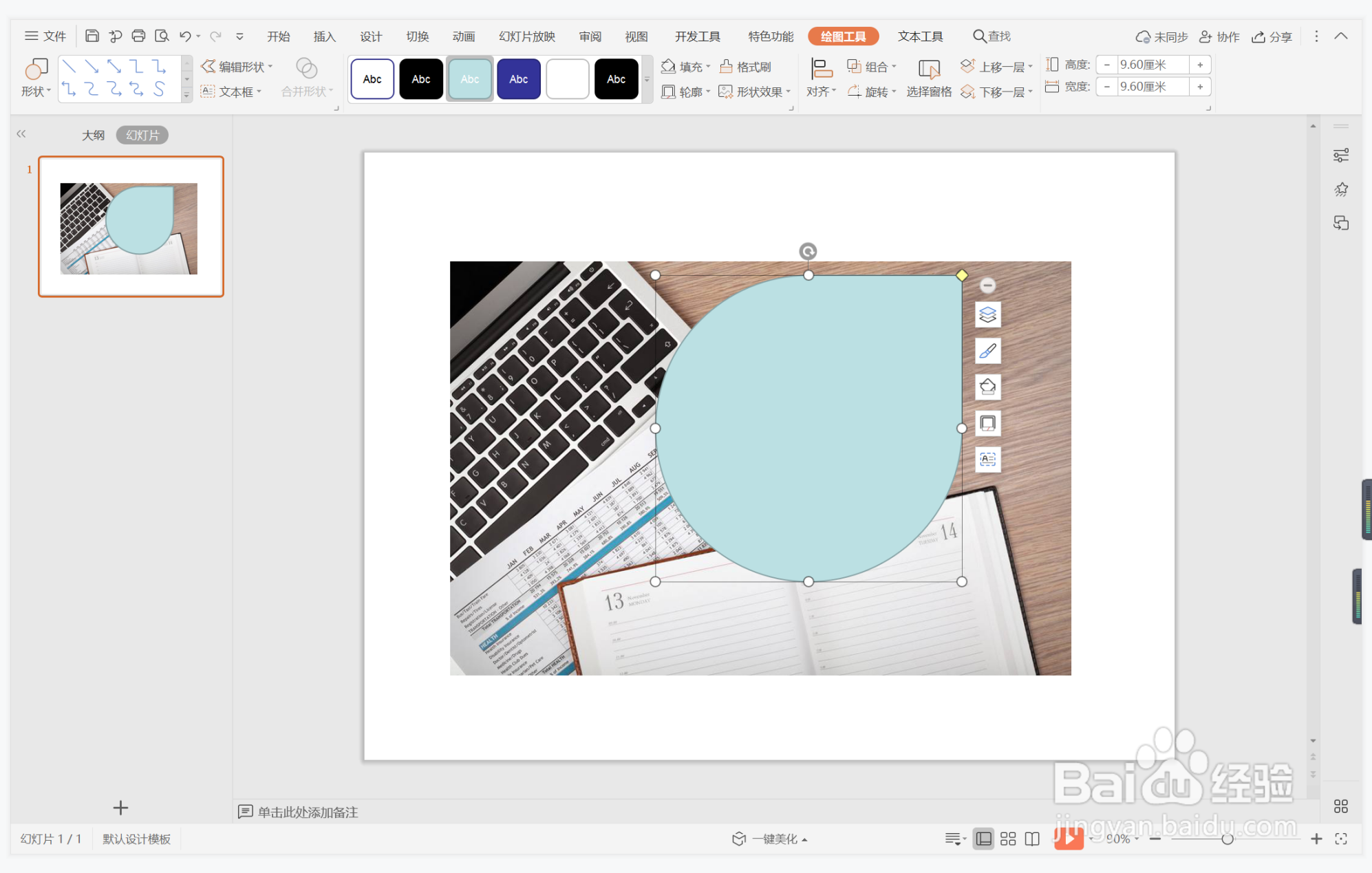Expand the Shape Effects (形状效果) dropdown
Image resolution: width=1372 pixels, height=873 pixels.
point(789,91)
